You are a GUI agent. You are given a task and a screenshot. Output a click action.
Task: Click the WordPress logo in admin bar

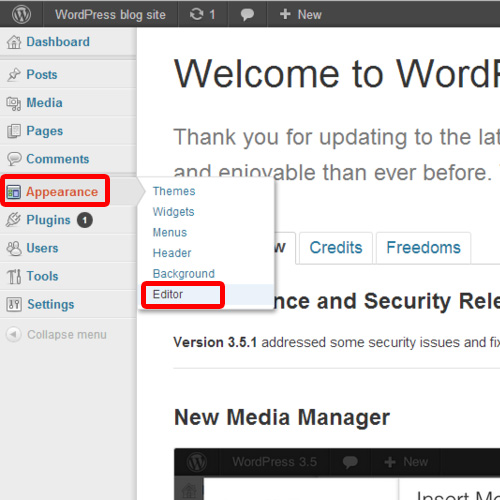pos(21,14)
